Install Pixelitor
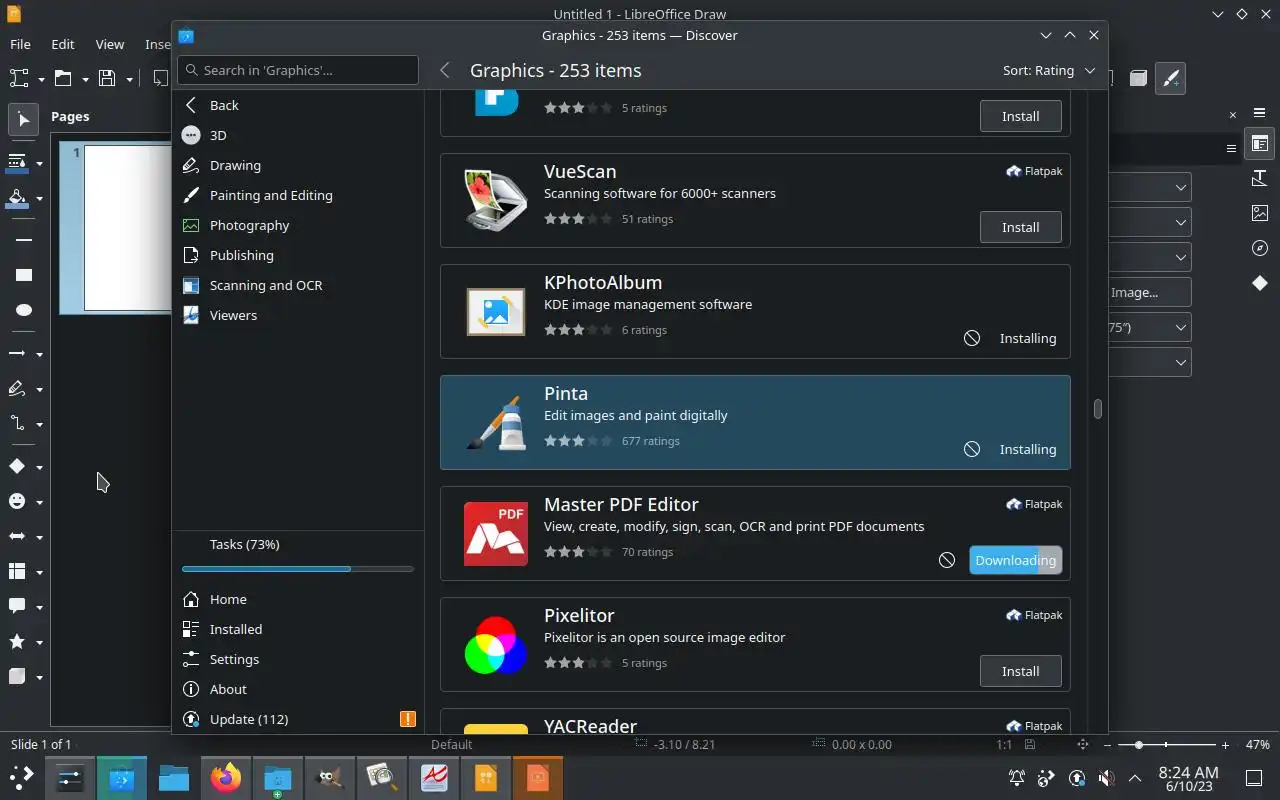Image resolution: width=1280 pixels, height=800 pixels. 1020,671
